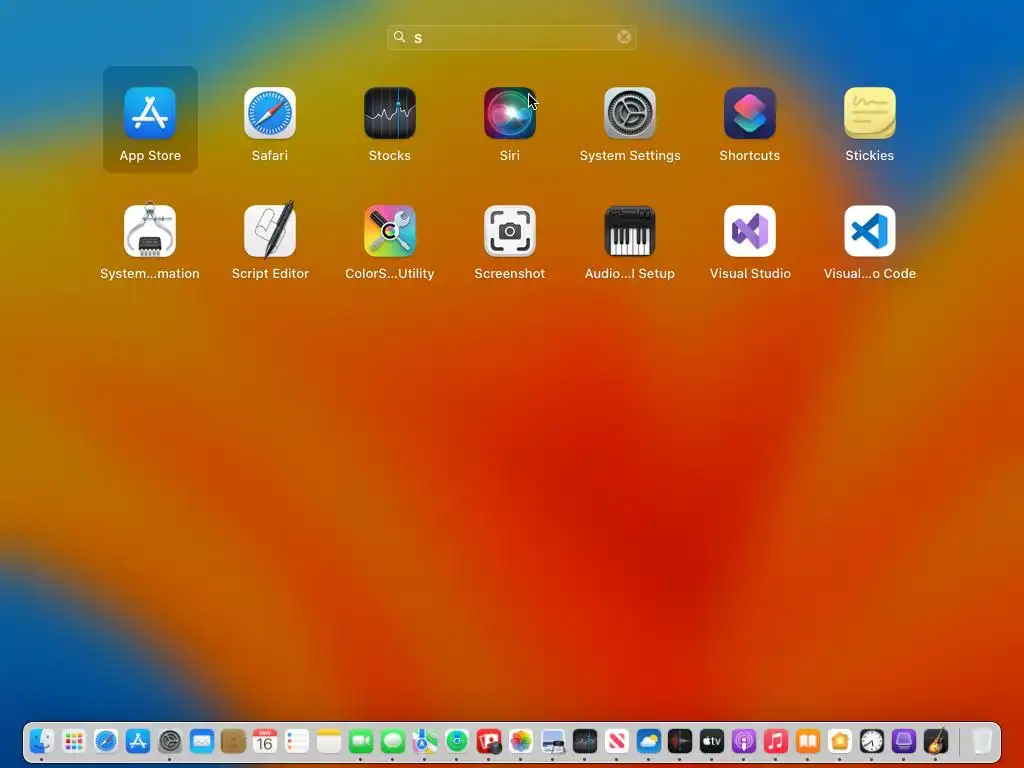Open Find My from the Dock
Viewport: 1024px width, 768px height.
coord(456,741)
